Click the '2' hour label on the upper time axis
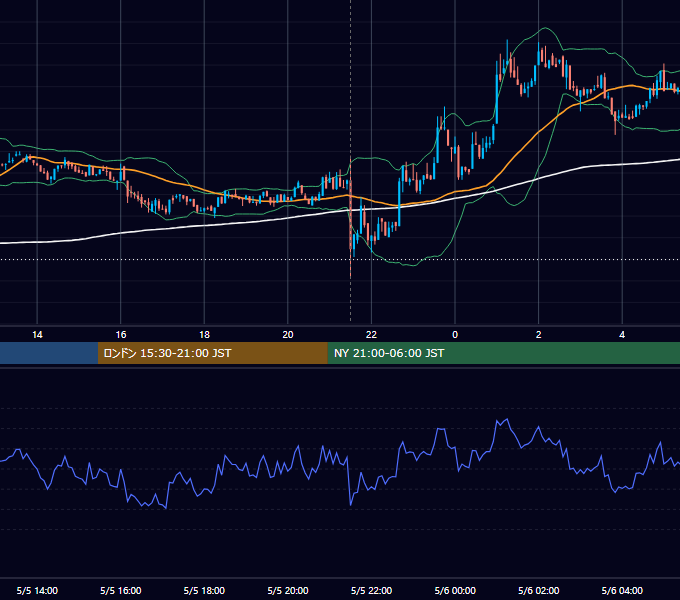The height and width of the screenshot is (600, 680). [x=539, y=335]
